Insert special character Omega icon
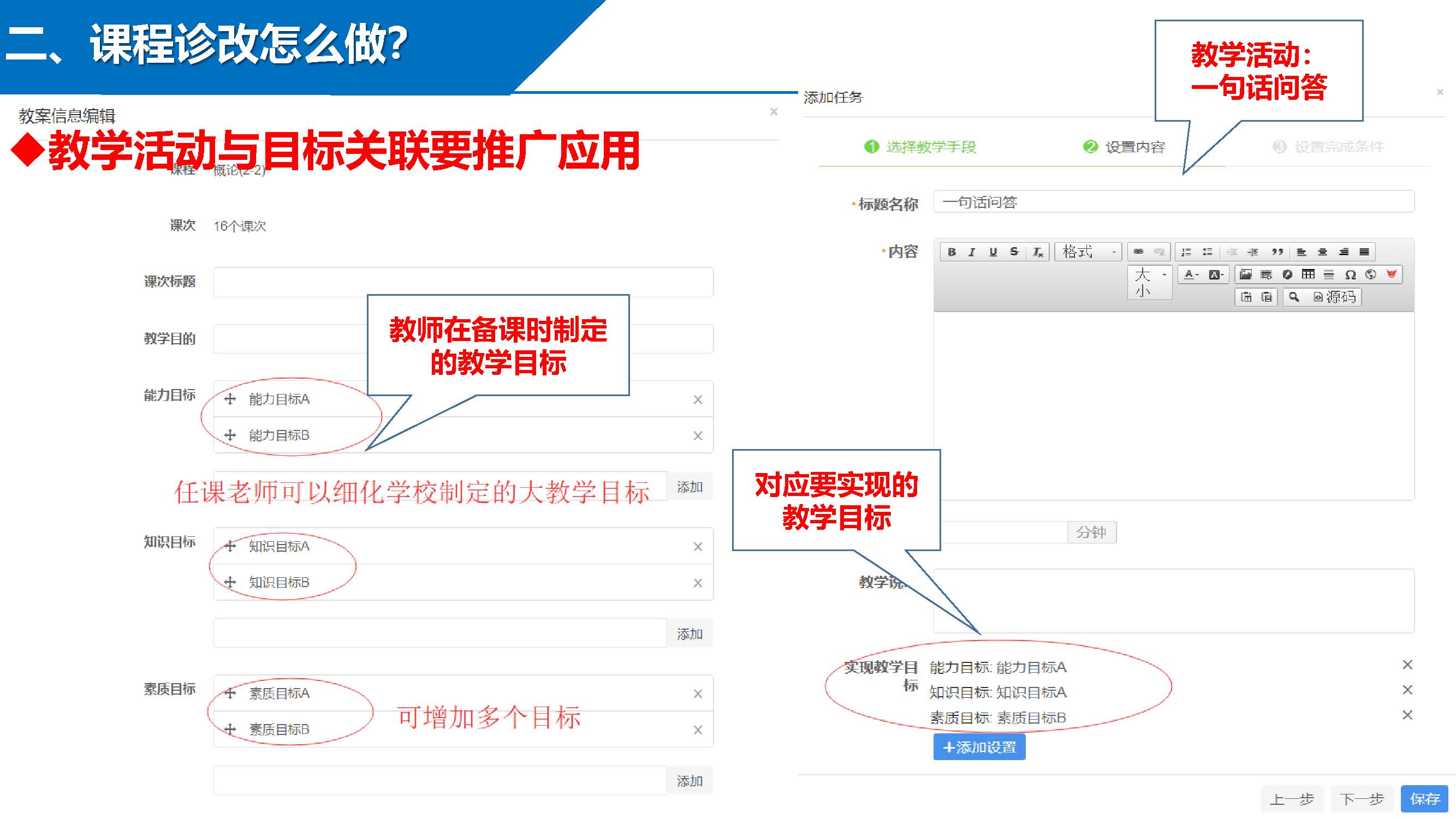This screenshot has width=1456, height=819. point(1350,275)
